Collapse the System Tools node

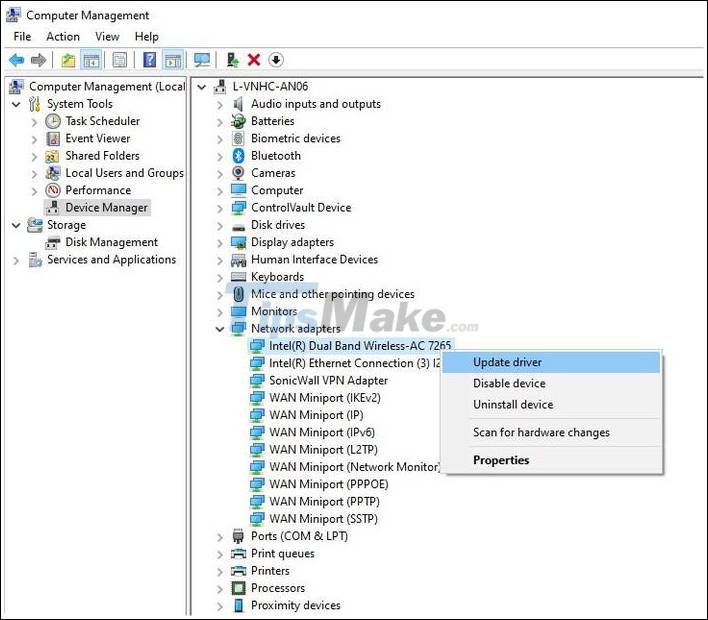16,104
